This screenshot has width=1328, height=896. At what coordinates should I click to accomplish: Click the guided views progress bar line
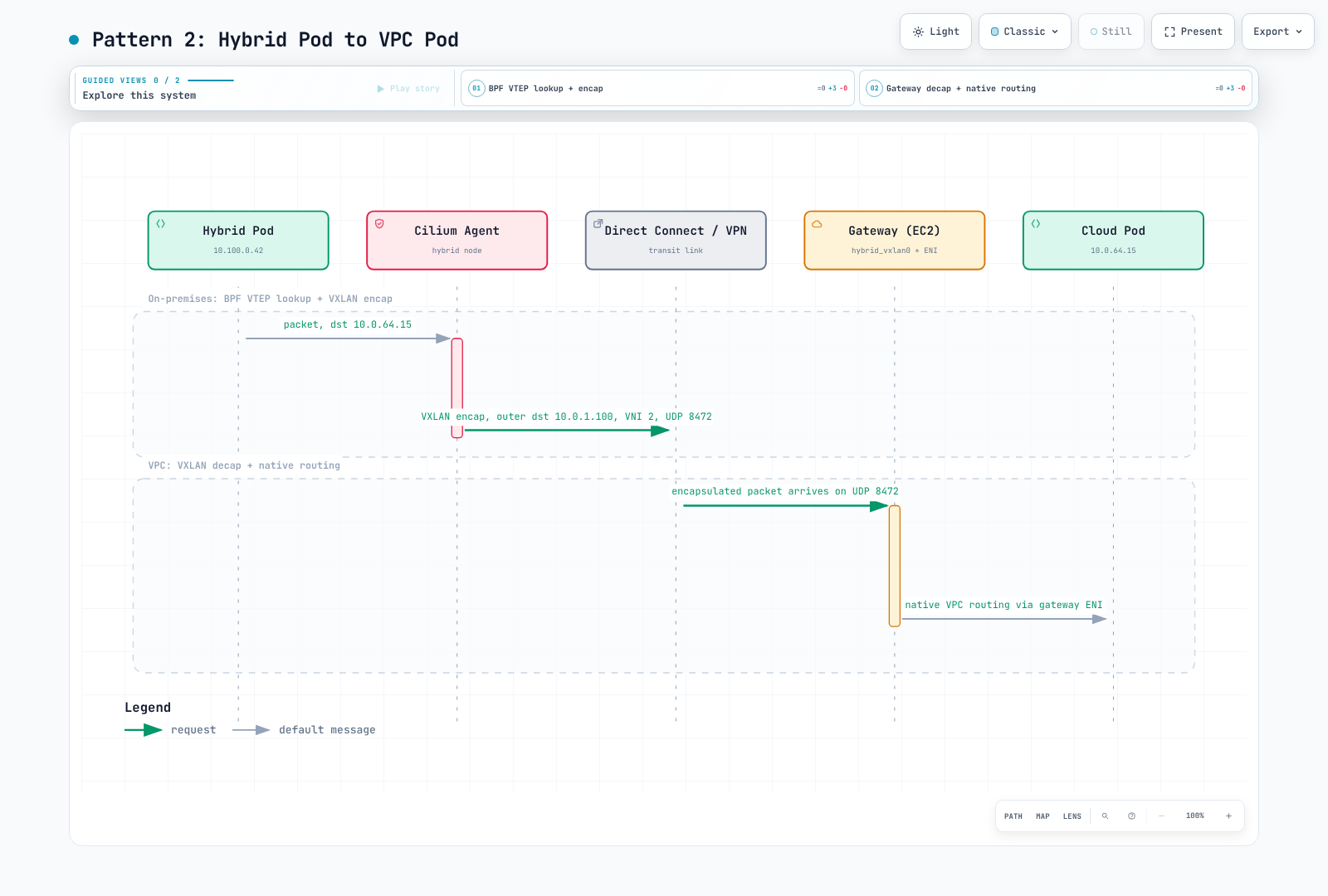[211, 80]
